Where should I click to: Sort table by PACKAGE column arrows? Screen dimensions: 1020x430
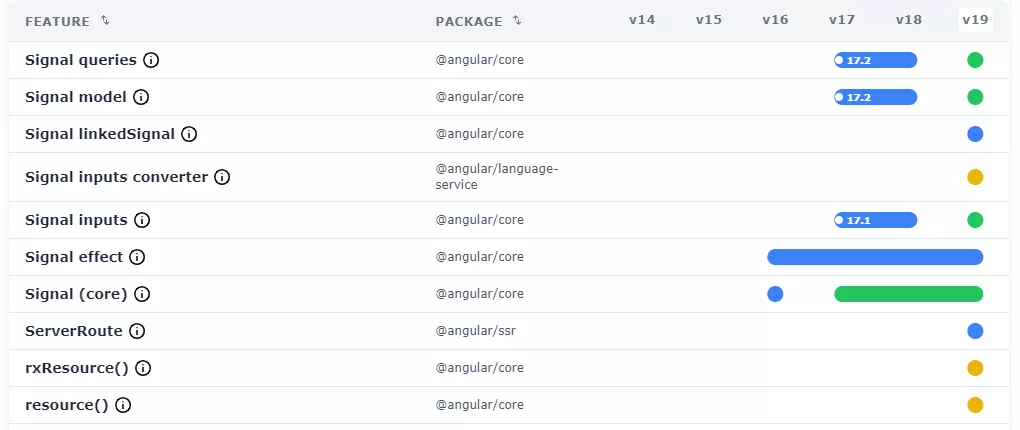(x=517, y=21)
